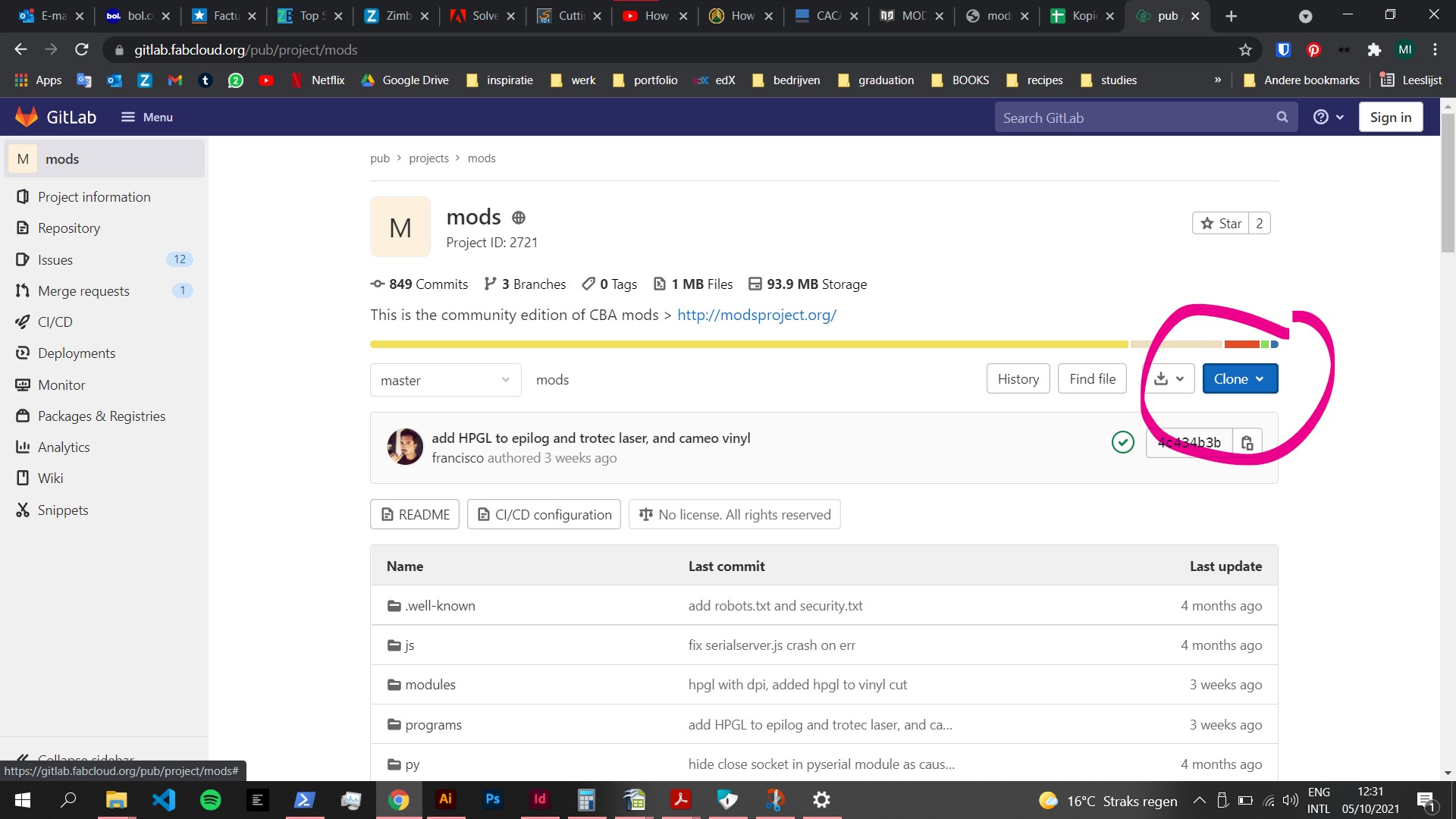Image resolution: width=1456 pixels, height=819 pixels.
Task: Click beige segment of language bar
Action: point(1176,344)
